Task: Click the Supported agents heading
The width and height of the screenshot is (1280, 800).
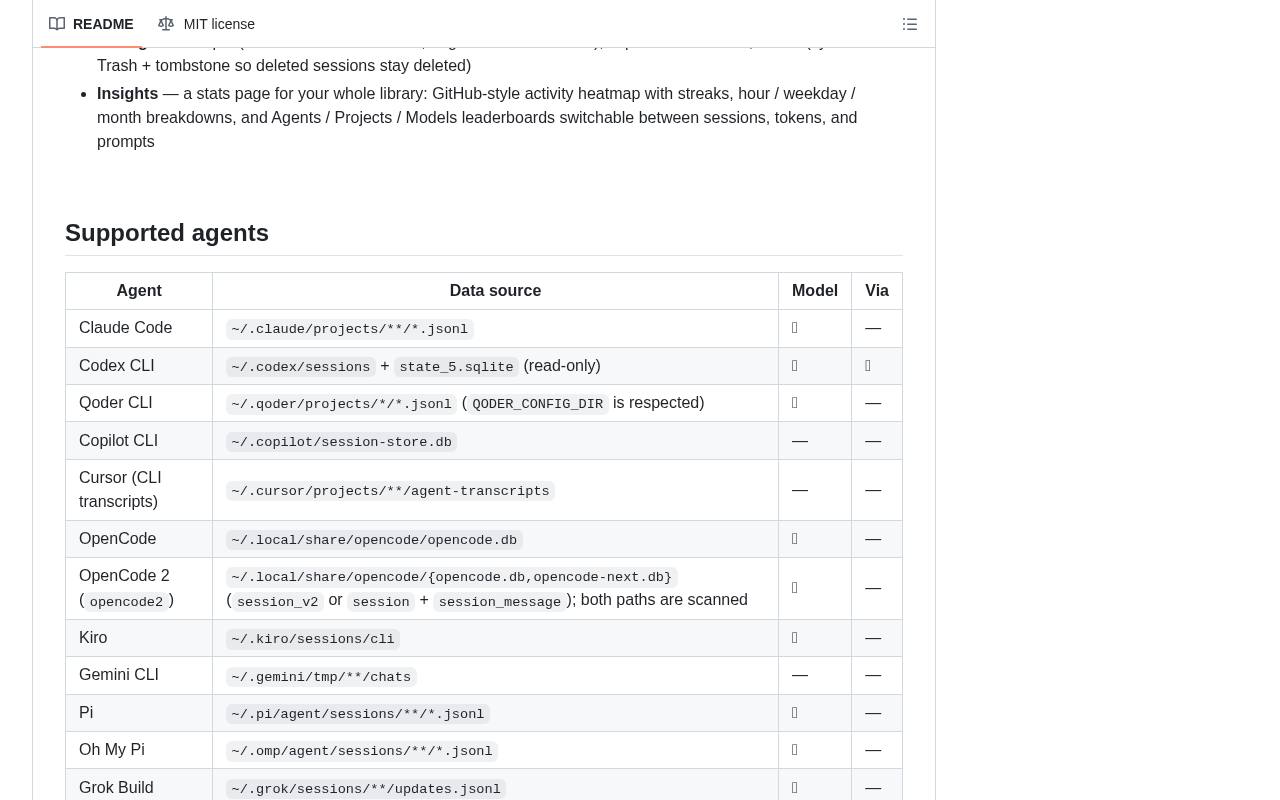Action: [x=167, y=233]
